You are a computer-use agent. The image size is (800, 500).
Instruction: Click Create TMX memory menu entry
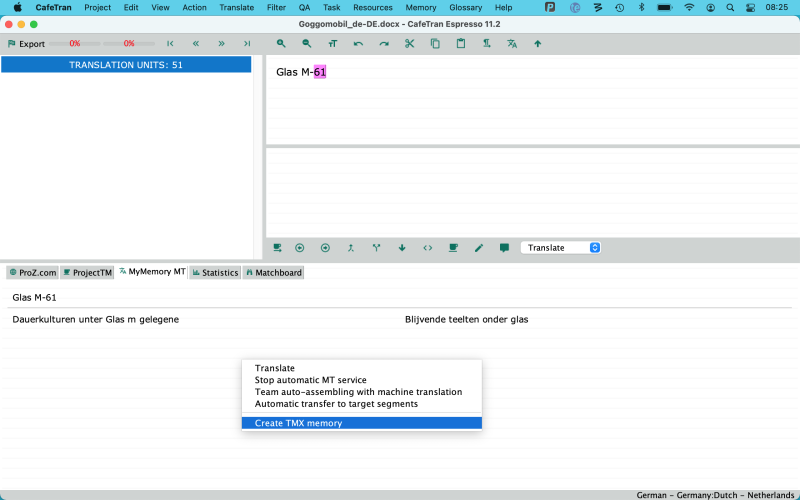pos(362,423)
